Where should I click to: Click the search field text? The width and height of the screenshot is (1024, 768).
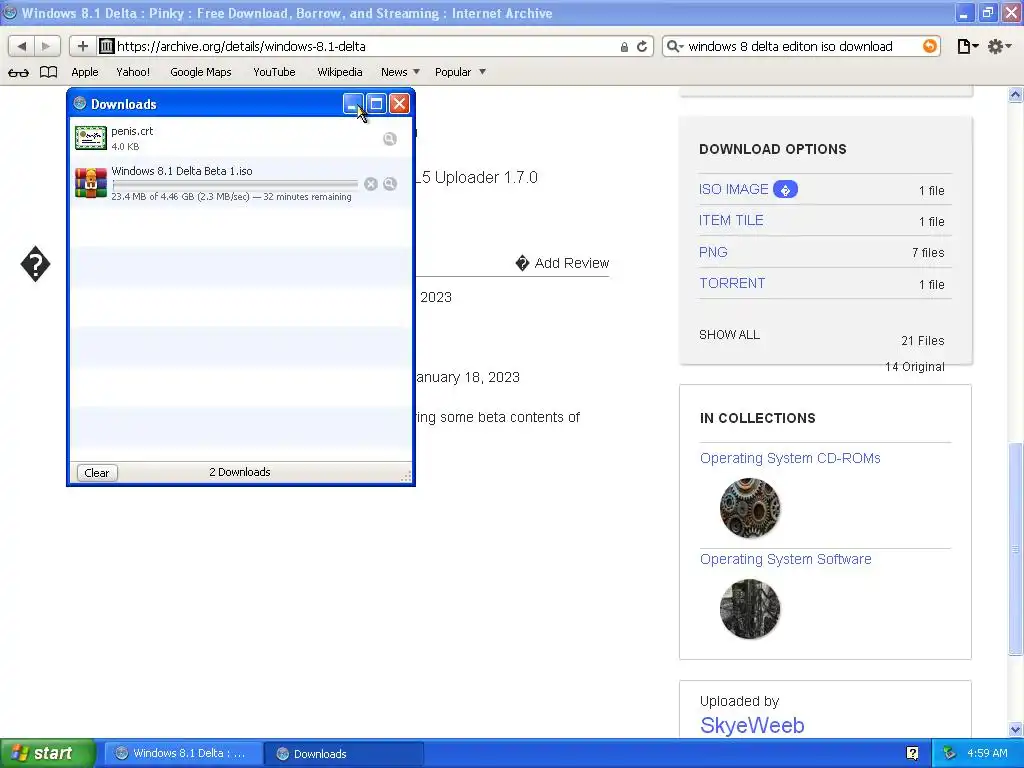click(x=790, y=46)
